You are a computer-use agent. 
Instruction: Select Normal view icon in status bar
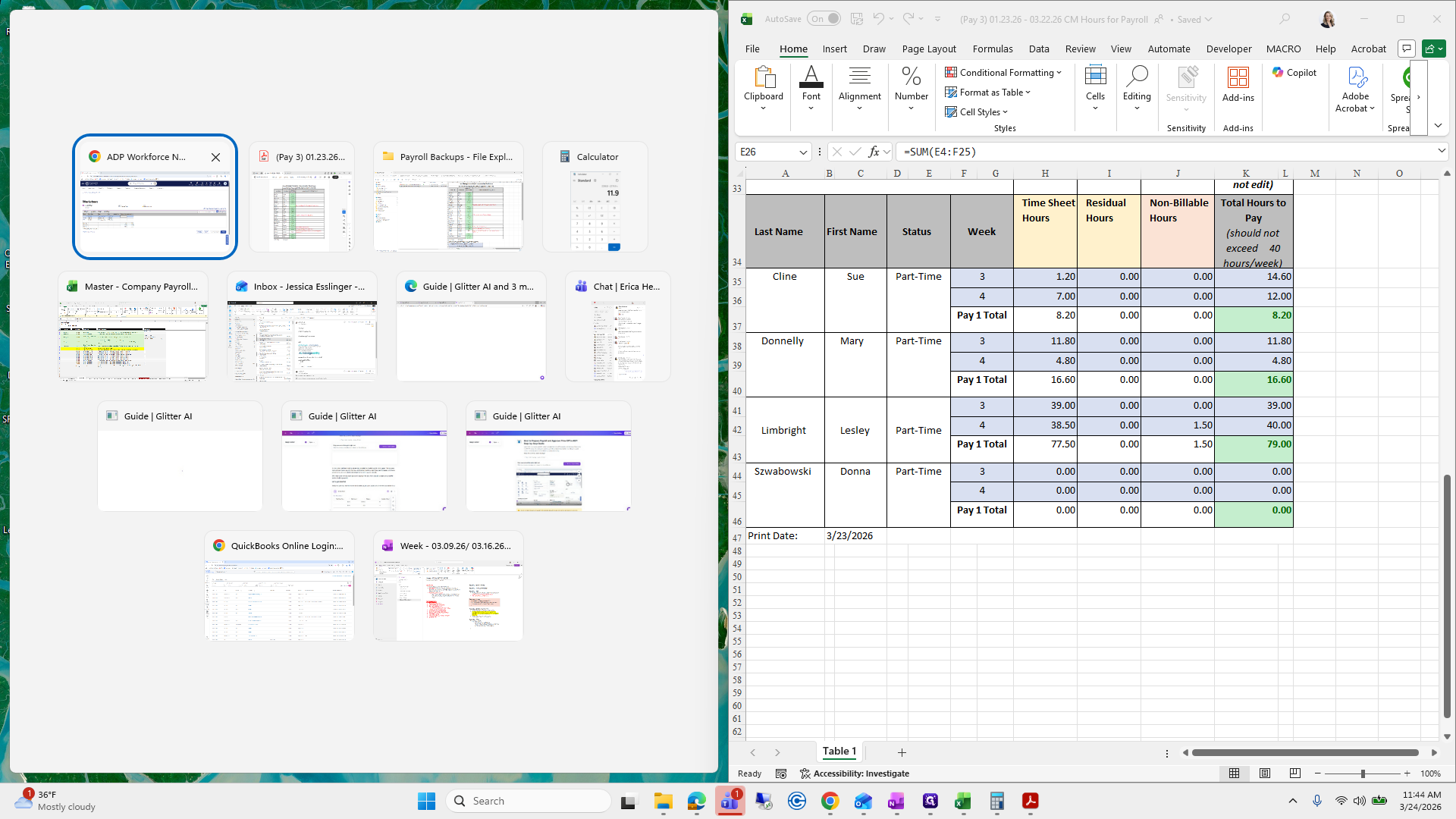pyautogui.click(x=1234, y=773)
